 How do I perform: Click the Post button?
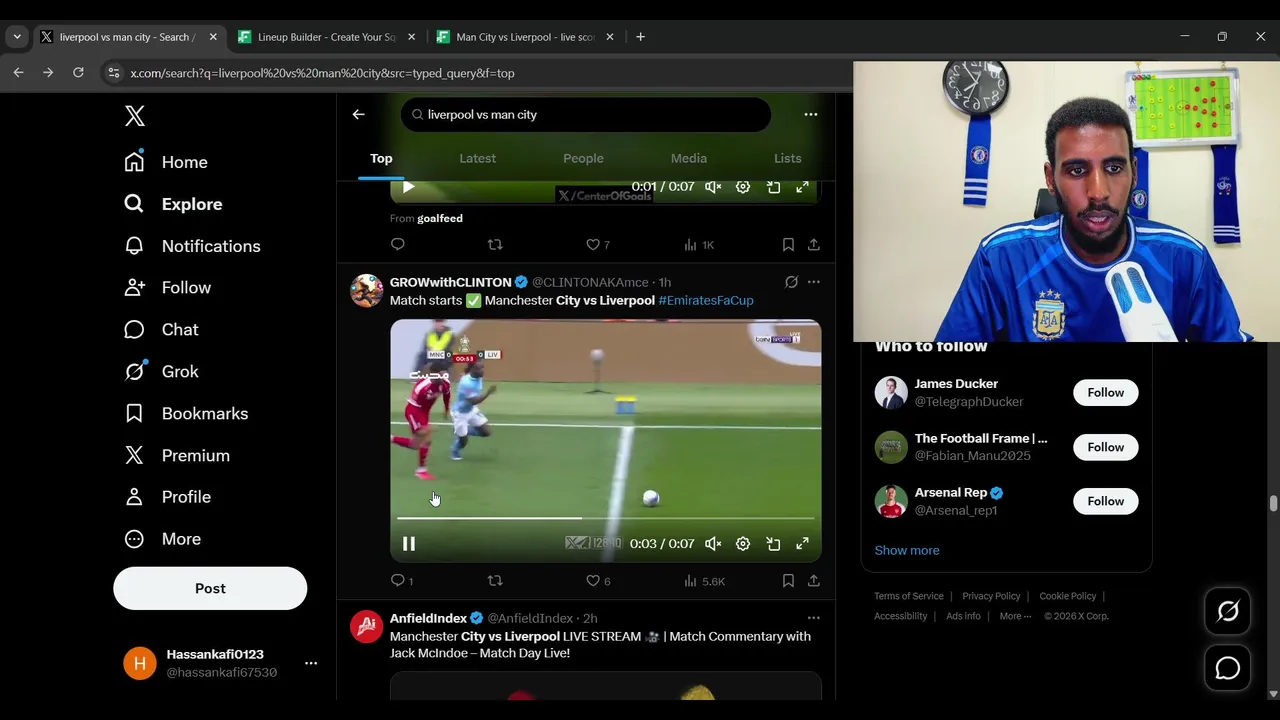pos(210,588)
